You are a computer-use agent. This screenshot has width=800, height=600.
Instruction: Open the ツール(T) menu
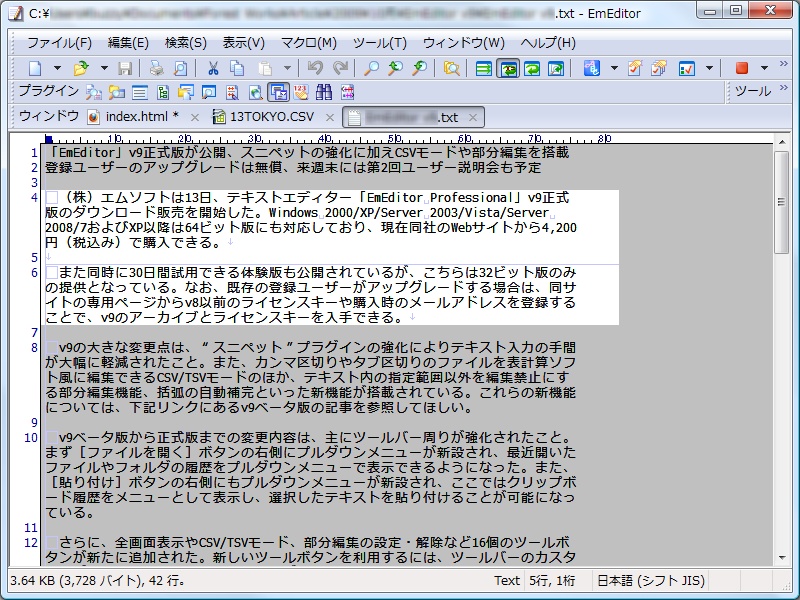[380, 43]
